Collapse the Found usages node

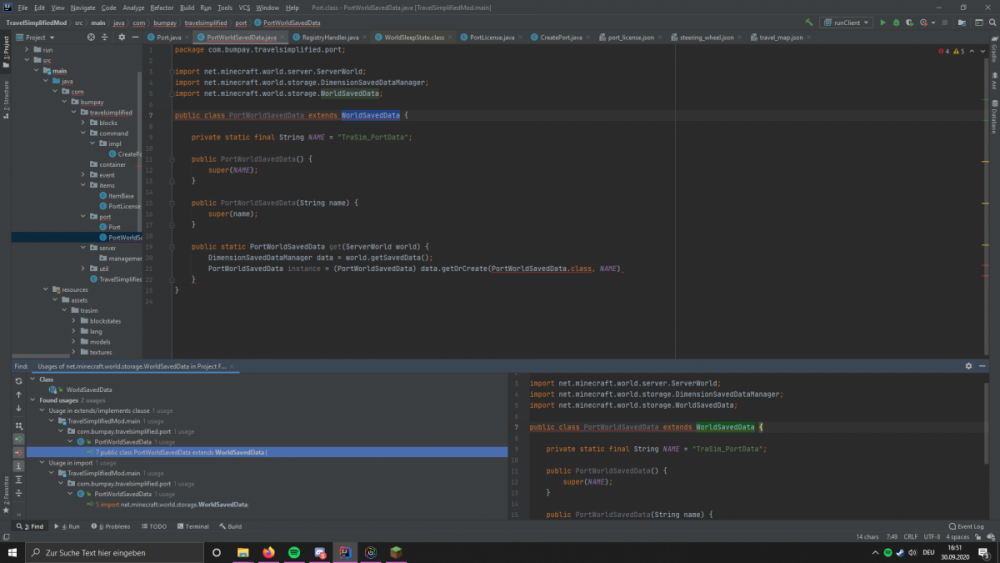point(34,400)
